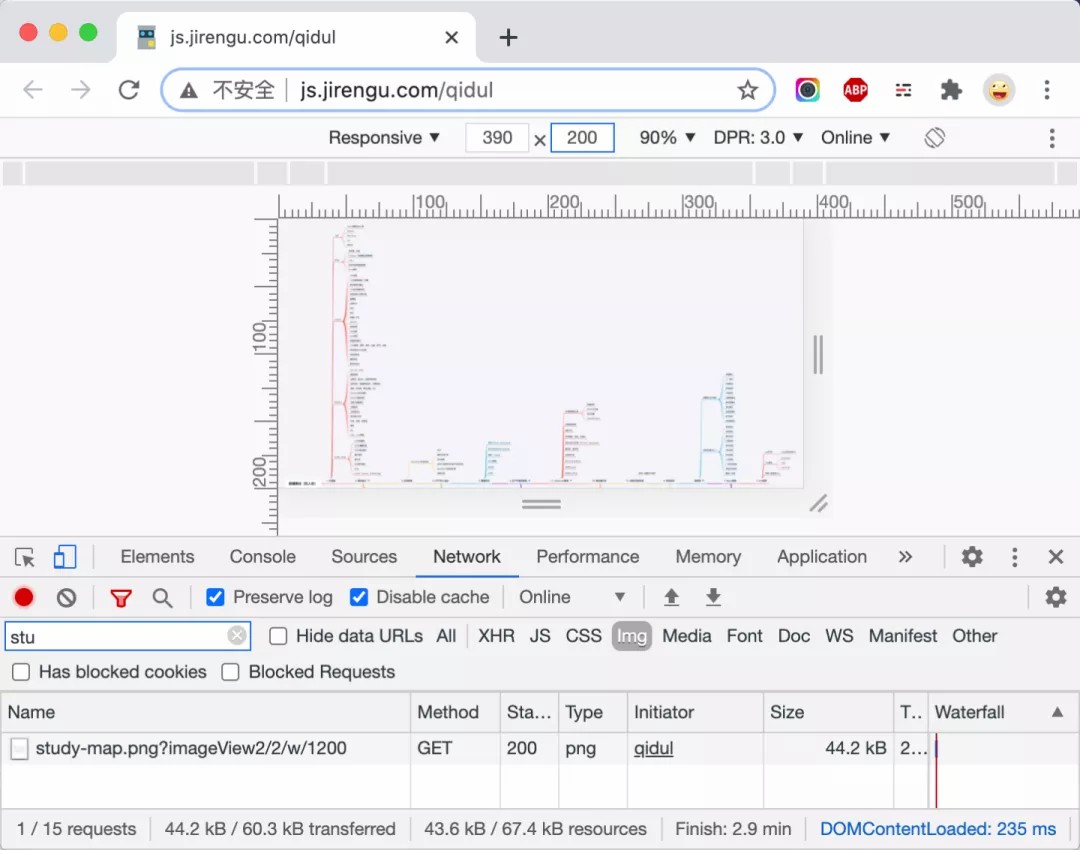Uncheck the Preserve log checkbox
The image size is (1080, 850).
[x=215, y=597]
